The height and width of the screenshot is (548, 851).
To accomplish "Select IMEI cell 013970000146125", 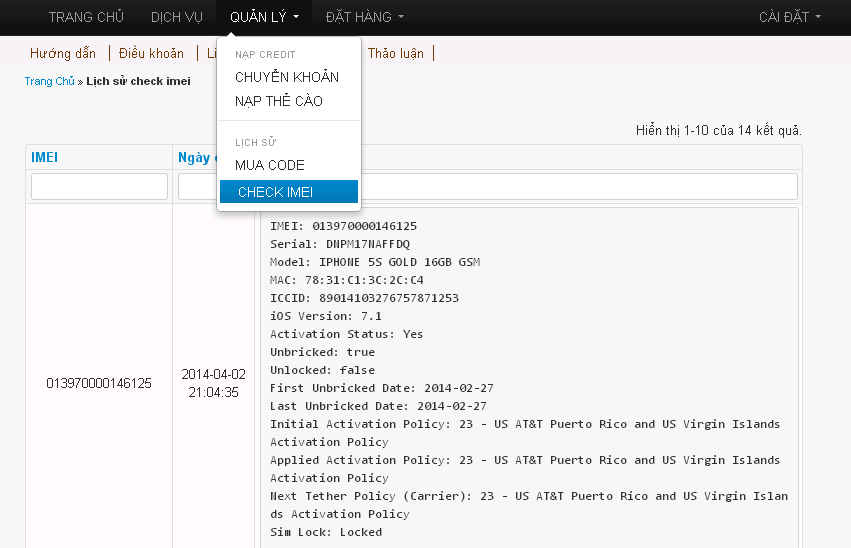I will coord(99,383).
